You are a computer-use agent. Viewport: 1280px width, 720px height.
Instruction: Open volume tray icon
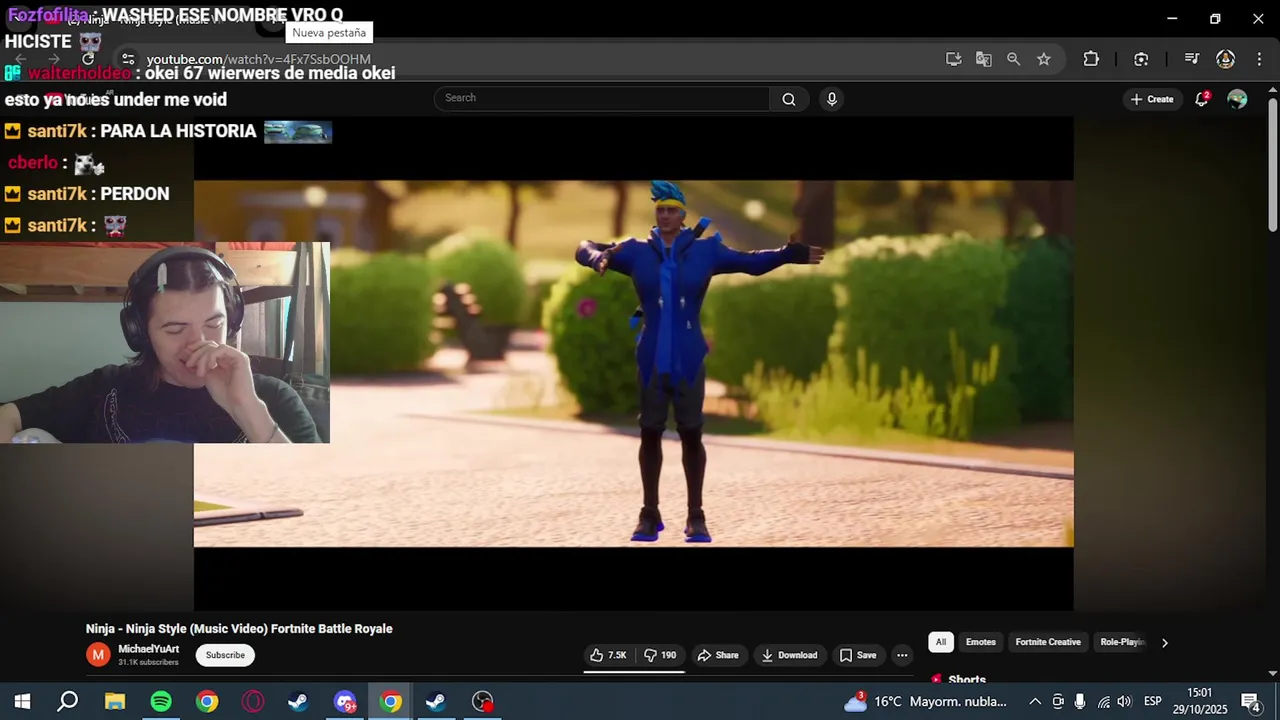click(1125, 702)
